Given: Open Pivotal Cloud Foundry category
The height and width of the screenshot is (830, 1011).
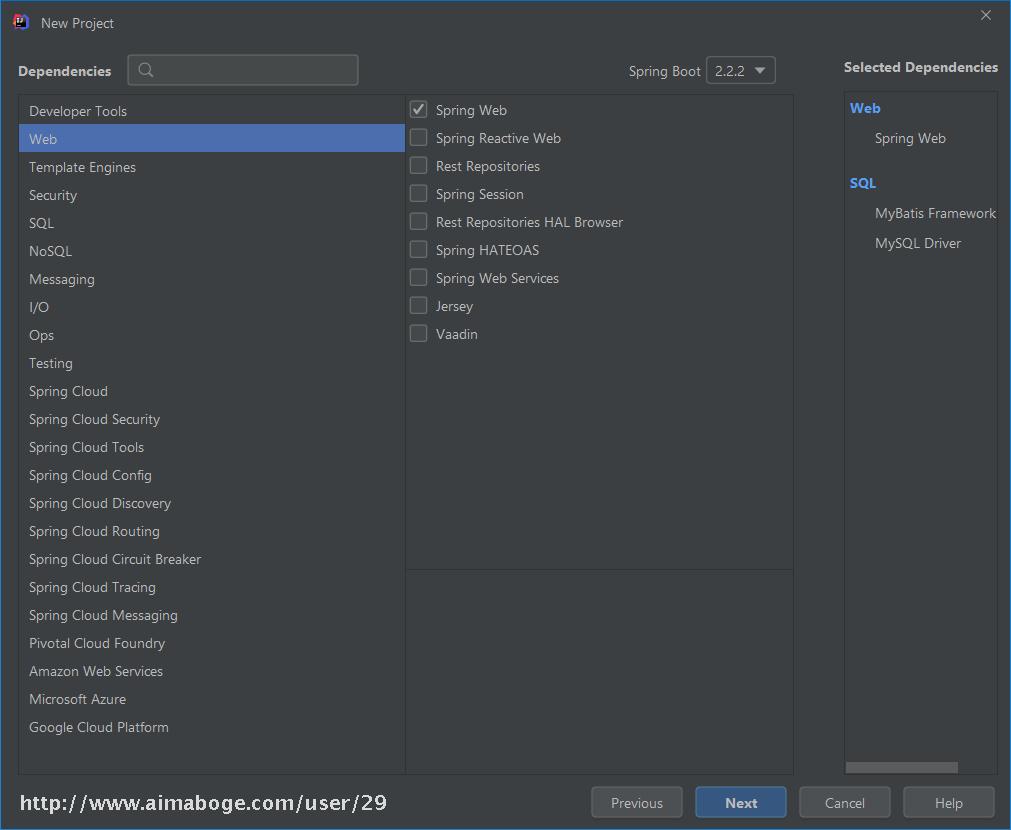Looking at the screenshot, I should tap(211, 643).
